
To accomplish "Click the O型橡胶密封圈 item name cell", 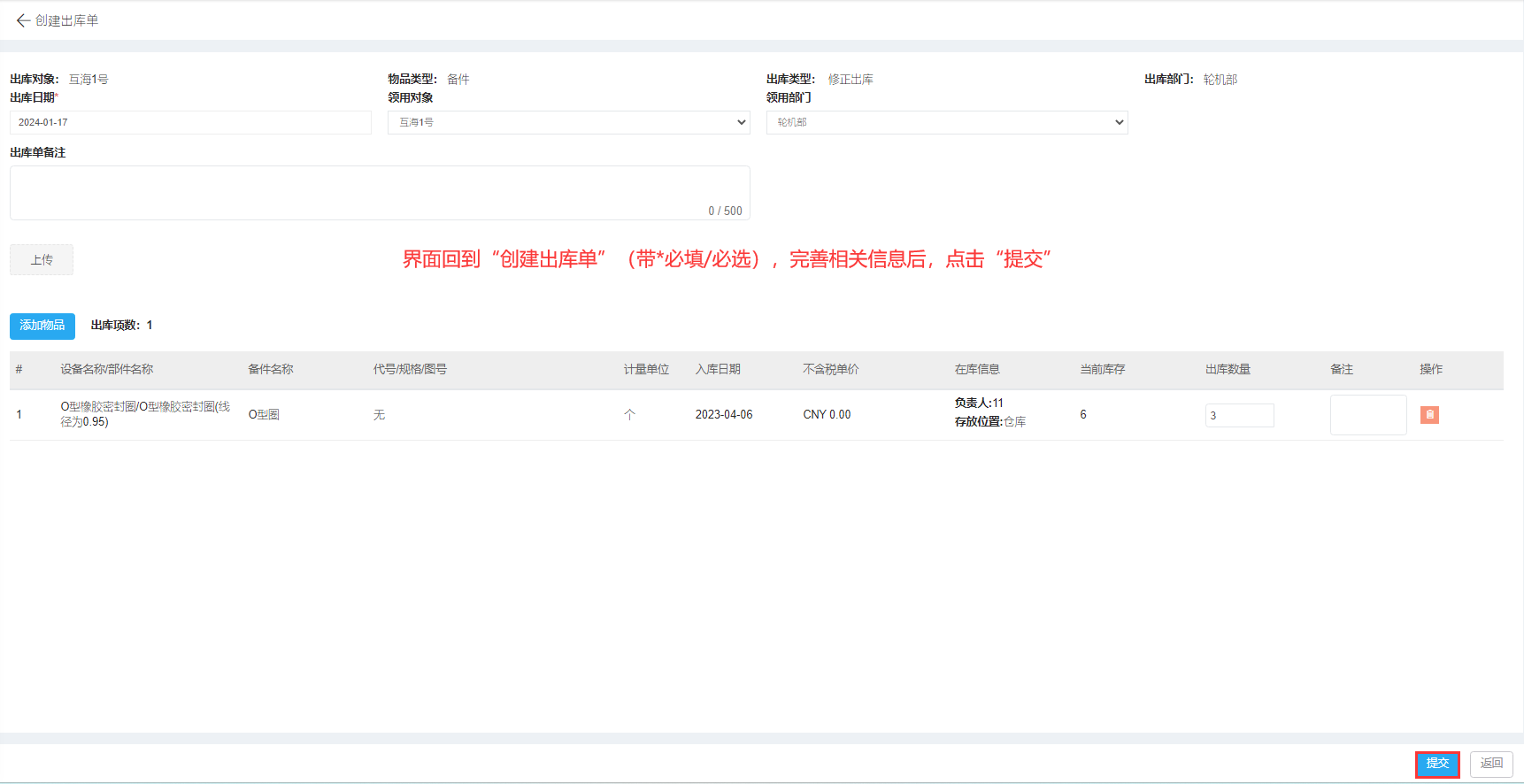I will 145,414.
